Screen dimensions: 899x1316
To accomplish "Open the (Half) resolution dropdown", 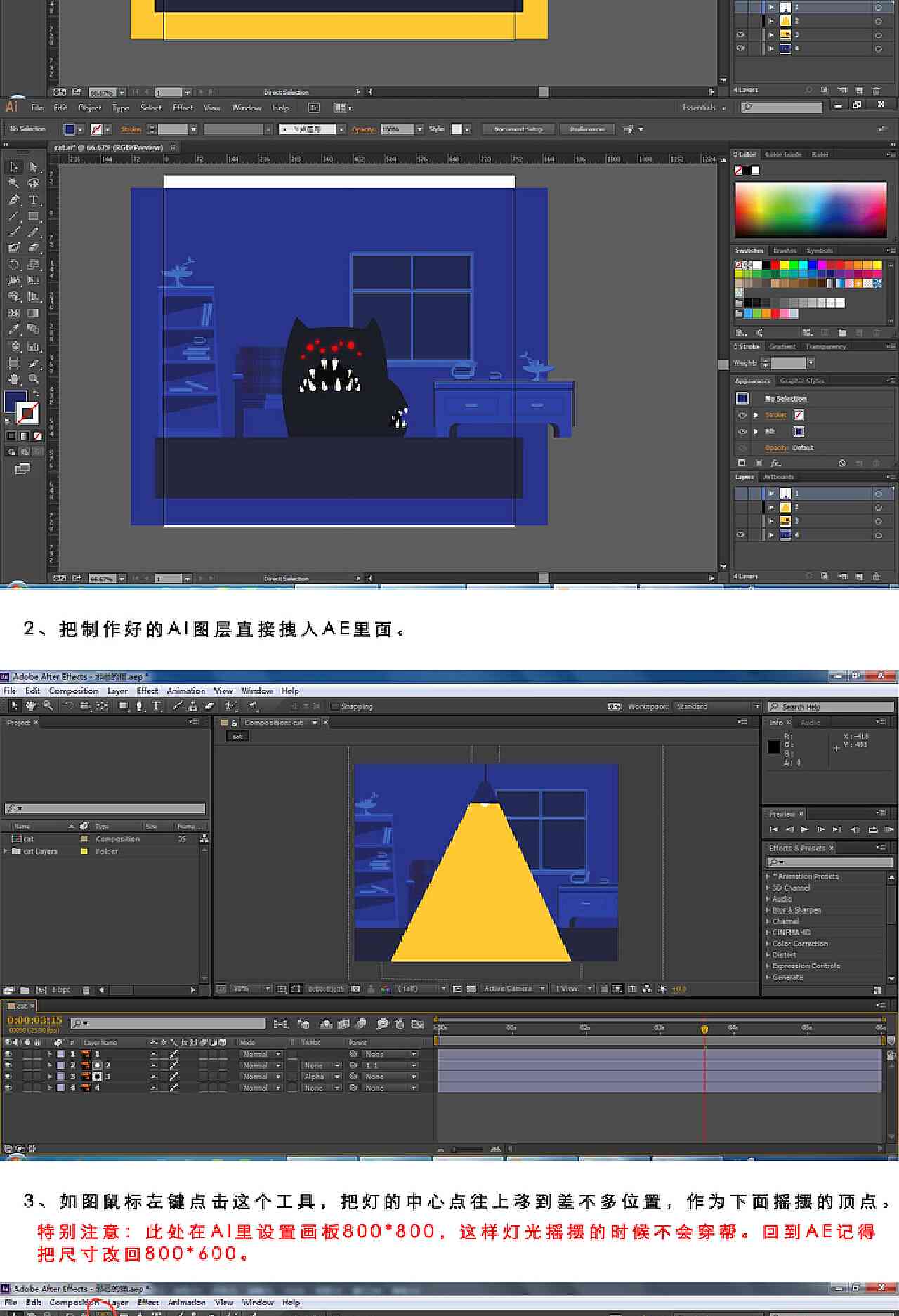I will click(x=421, y=989).
